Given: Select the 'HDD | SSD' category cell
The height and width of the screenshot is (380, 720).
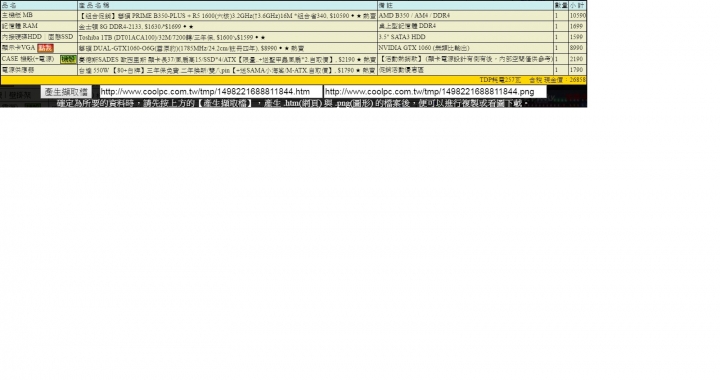Looking at the screenshot, I should [x=39, y=37].
